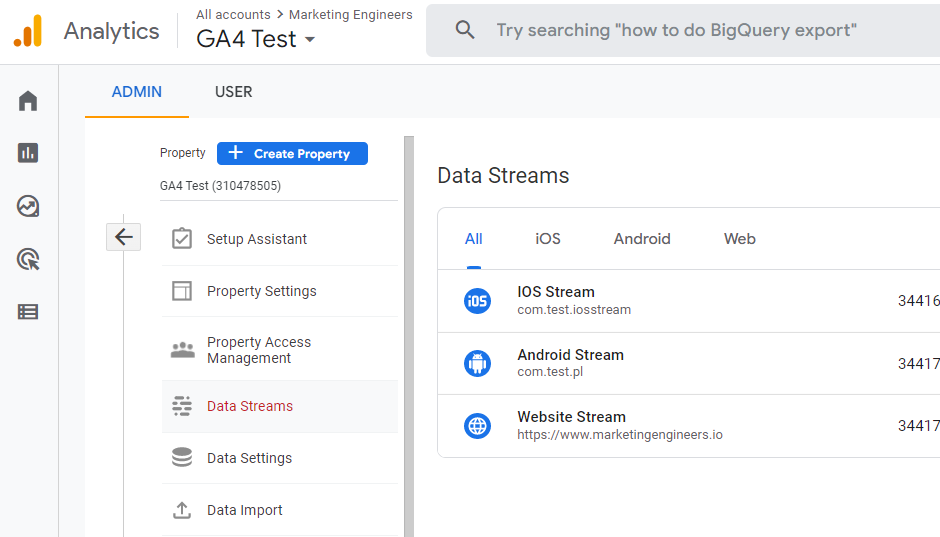Click the Analytics product name
This screenshot has width=940, height=537.
click(x=112, y=31)
